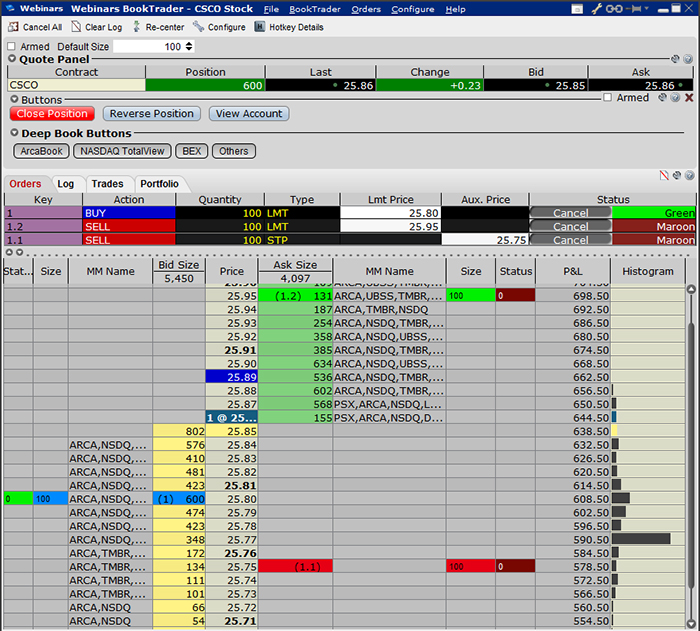Open Quote Panel help icon
The width and height of the screenshot is (700, 631).
[688, 59]
